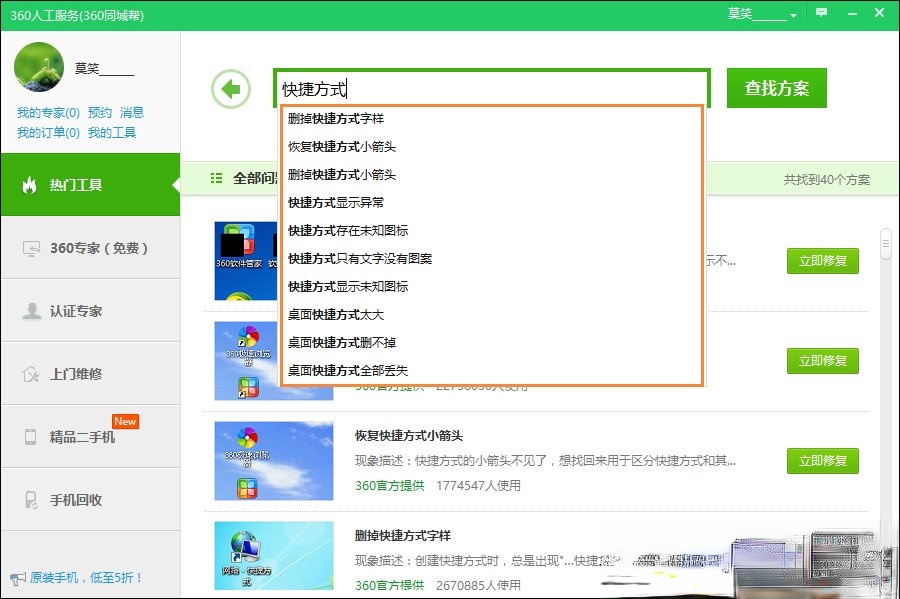Select suggestion 桌面快捷方式全部丢失
The width and height of the screenshot is (900, 599).
click(491, 371)
